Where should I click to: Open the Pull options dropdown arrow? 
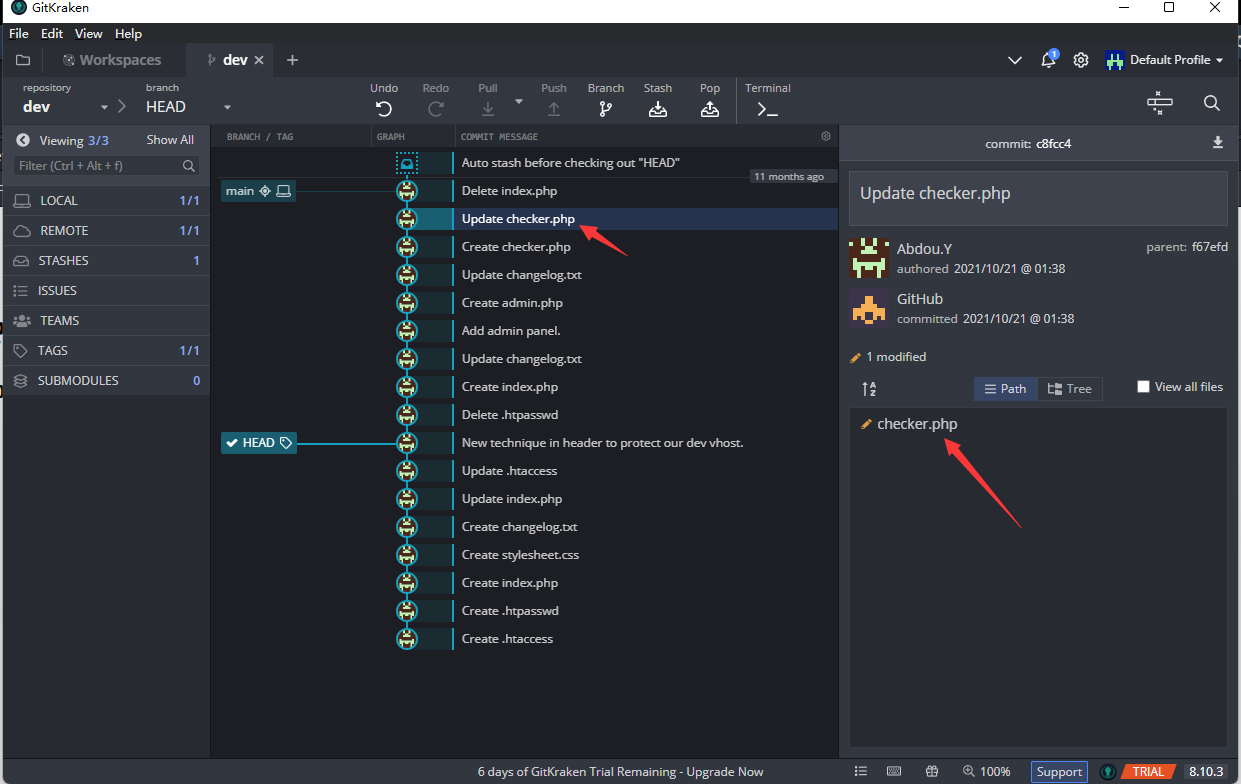(x=518, y=102)
